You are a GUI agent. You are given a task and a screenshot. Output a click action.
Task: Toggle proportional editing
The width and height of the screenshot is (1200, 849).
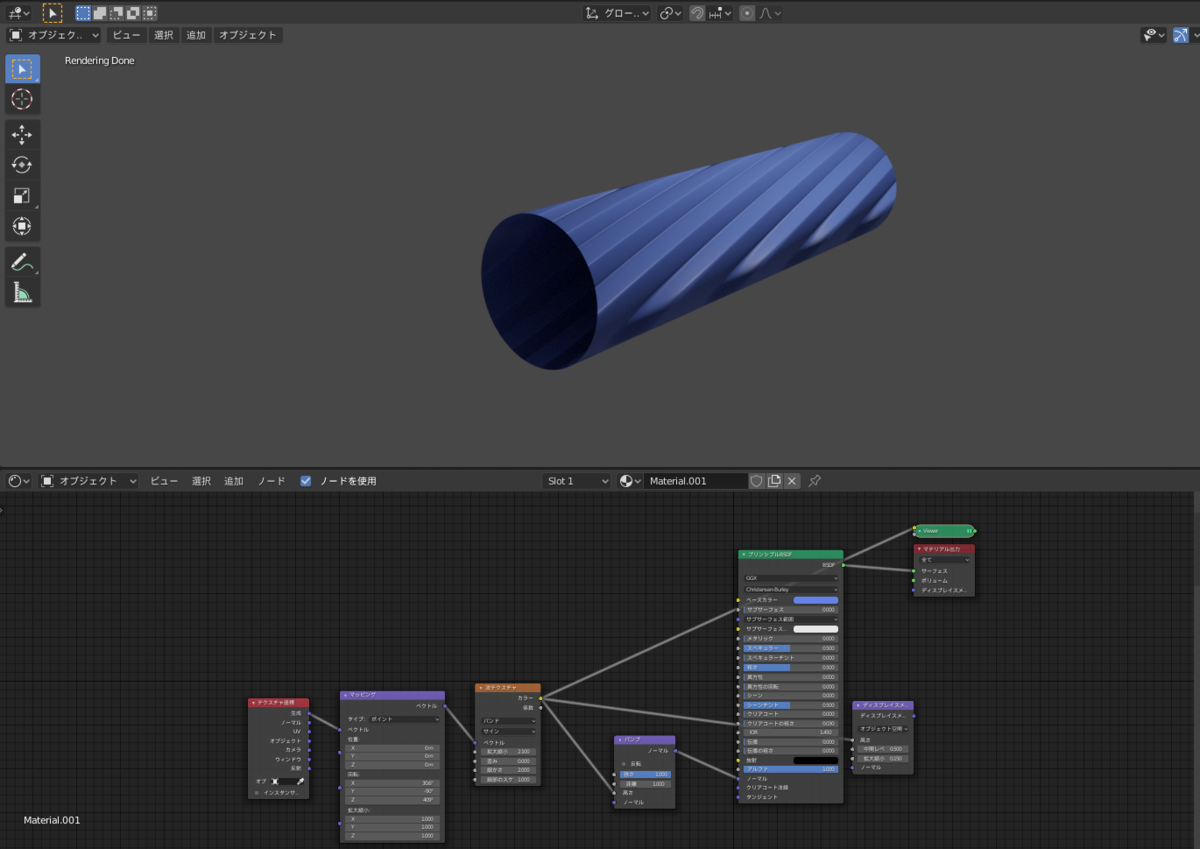pyautogui.click(x=747, y=13)
